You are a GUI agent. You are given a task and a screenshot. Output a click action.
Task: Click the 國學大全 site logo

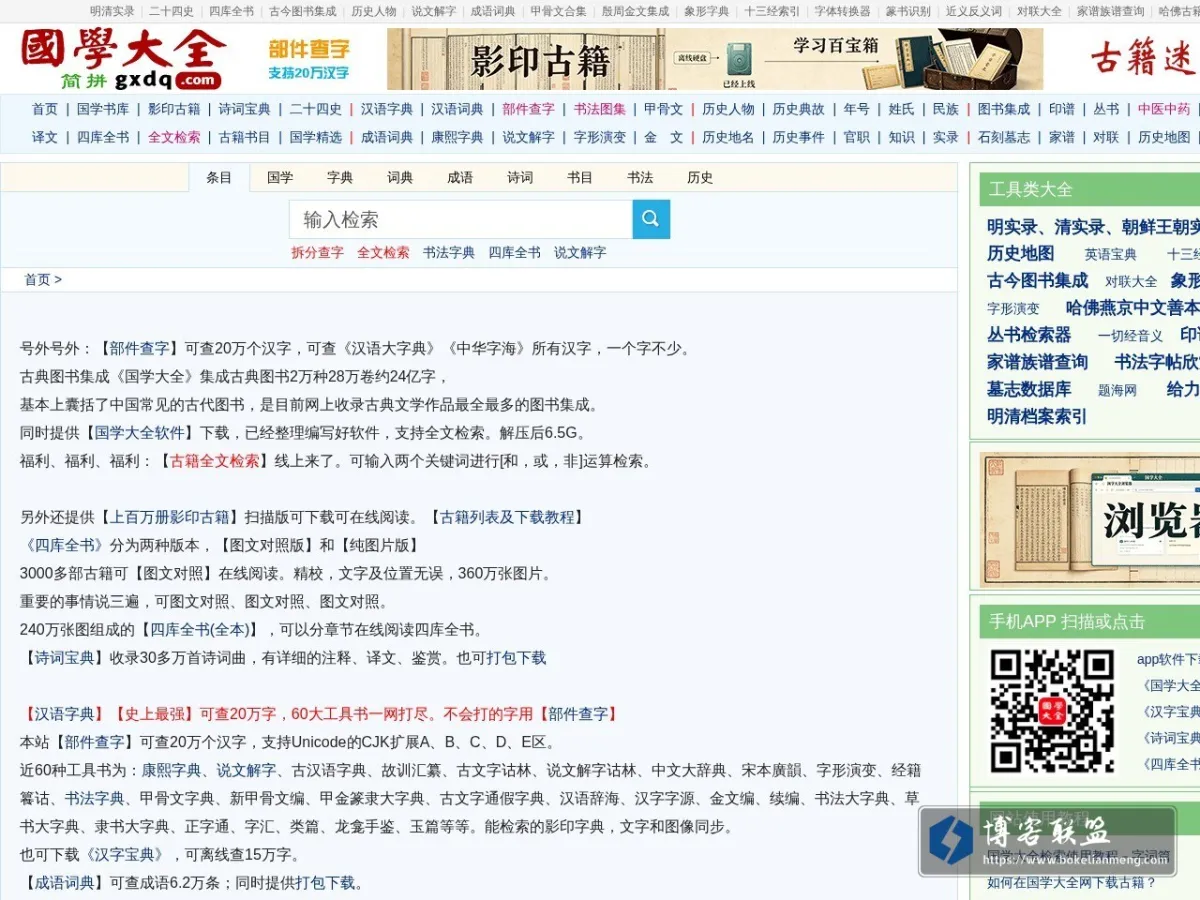122,59
